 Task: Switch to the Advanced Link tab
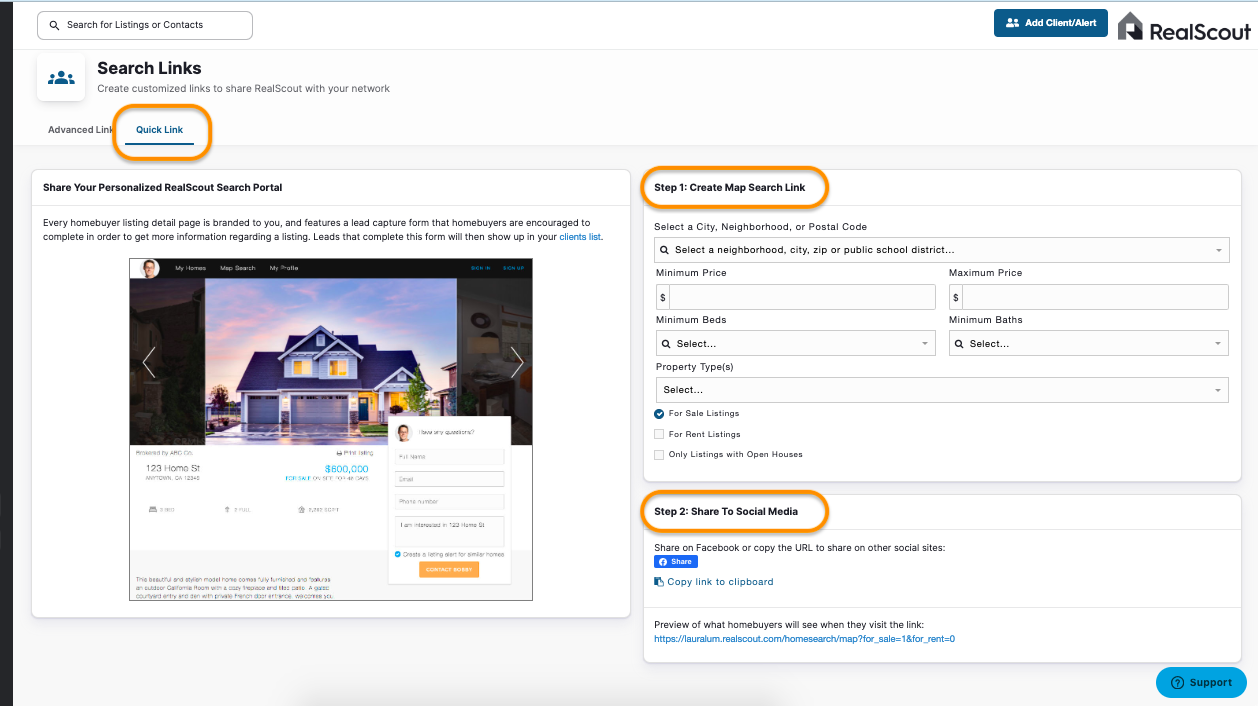(x=81, y=130)
